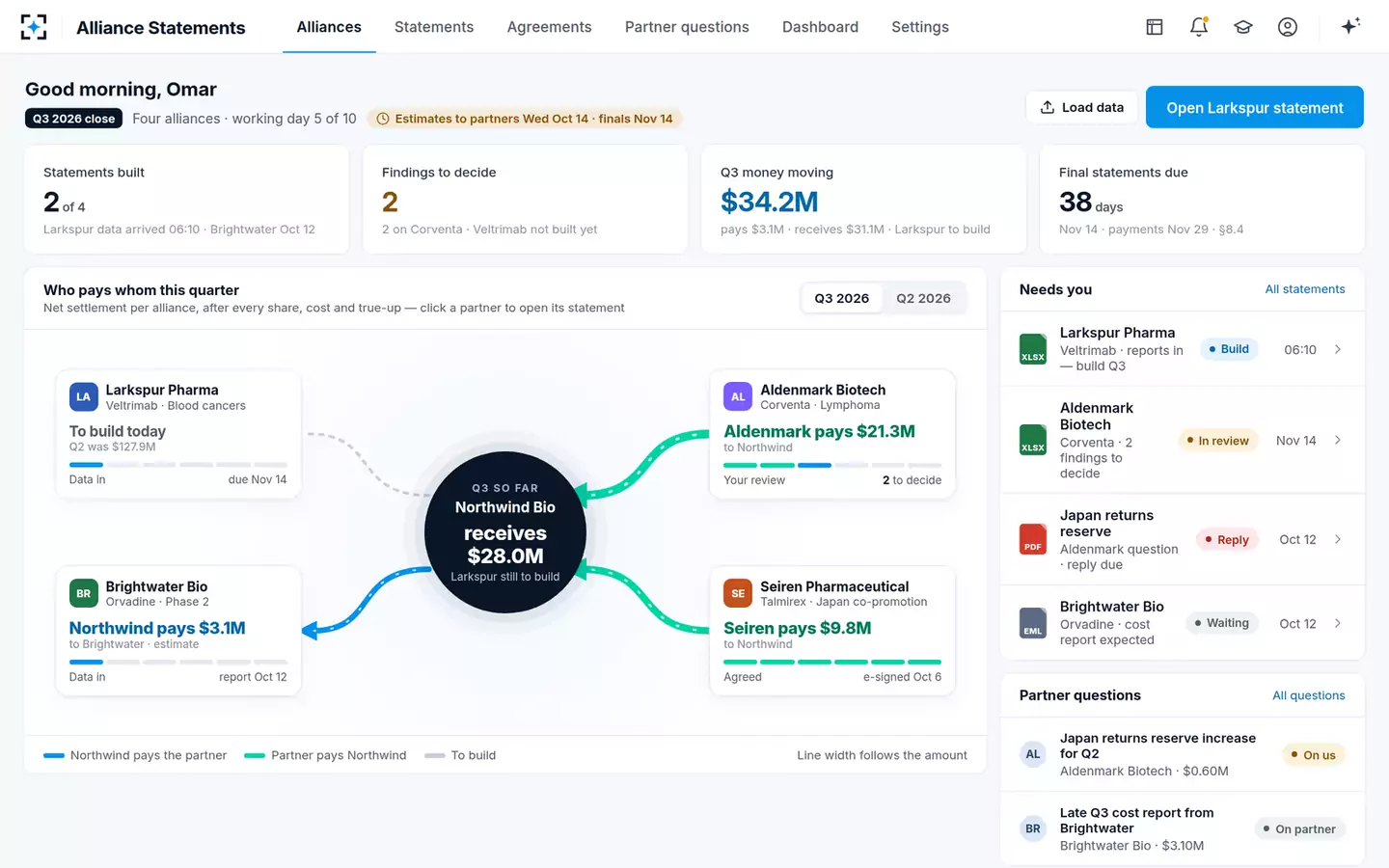Click Open Larkspur statement button

1254,107
